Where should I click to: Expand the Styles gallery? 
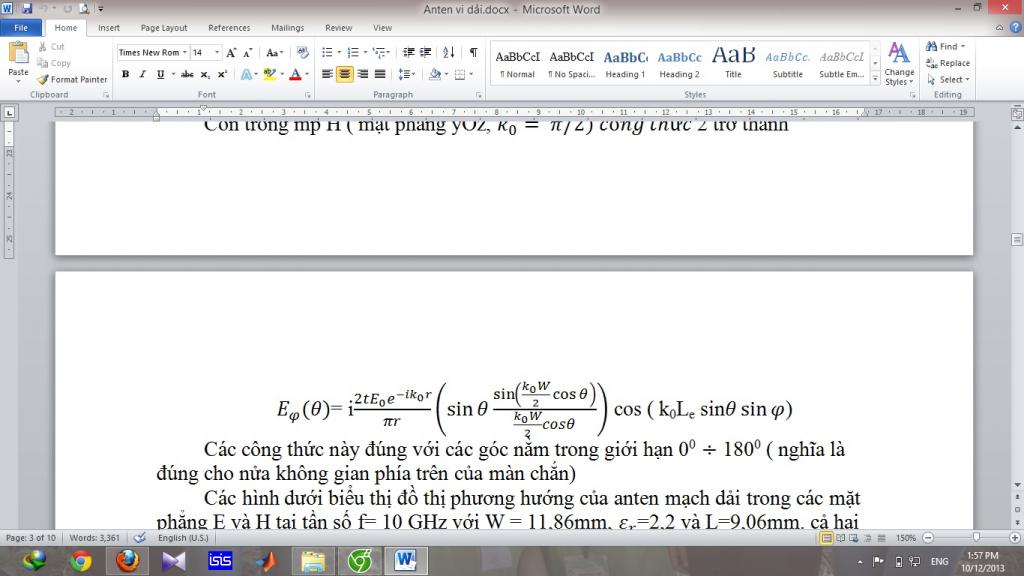point(875,78)
